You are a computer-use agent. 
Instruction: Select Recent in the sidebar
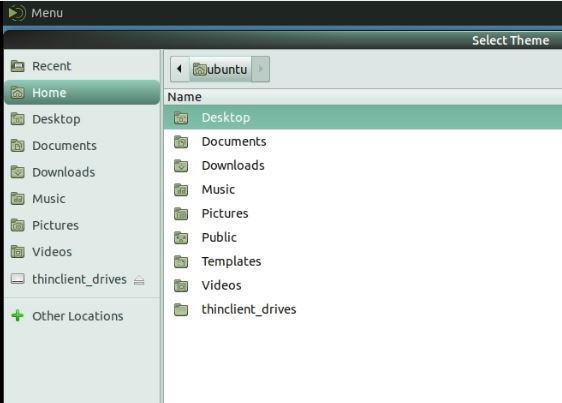(x=82, y=66)
